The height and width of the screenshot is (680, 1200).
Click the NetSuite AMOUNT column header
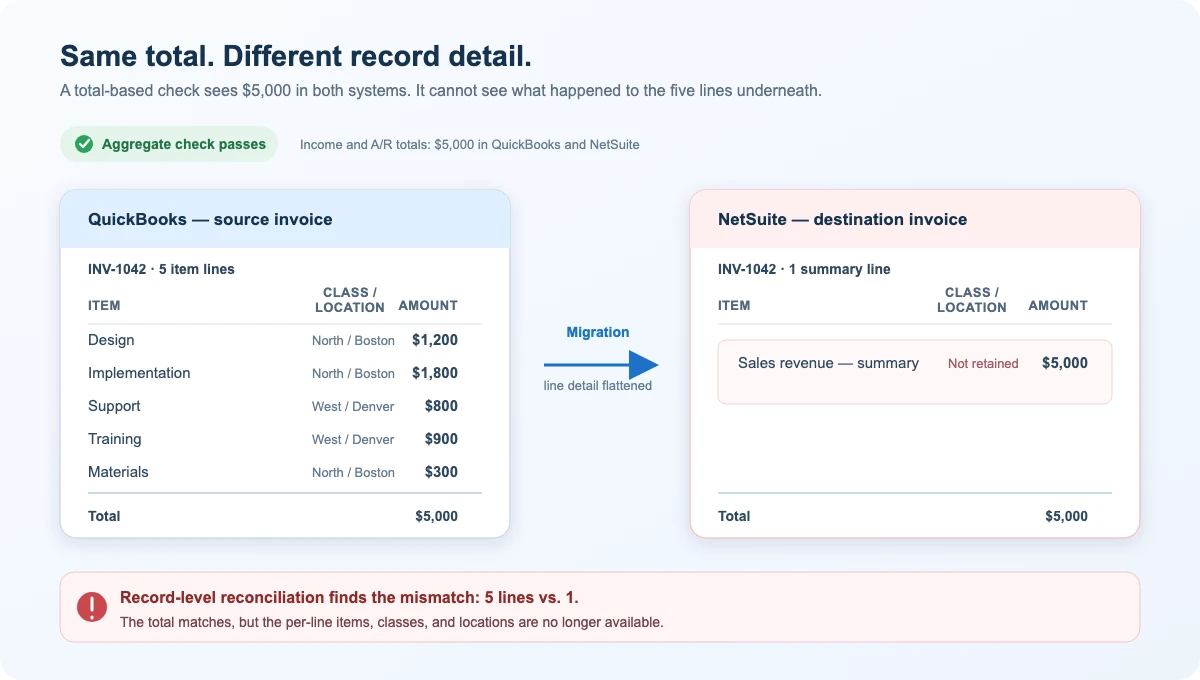1058,305
